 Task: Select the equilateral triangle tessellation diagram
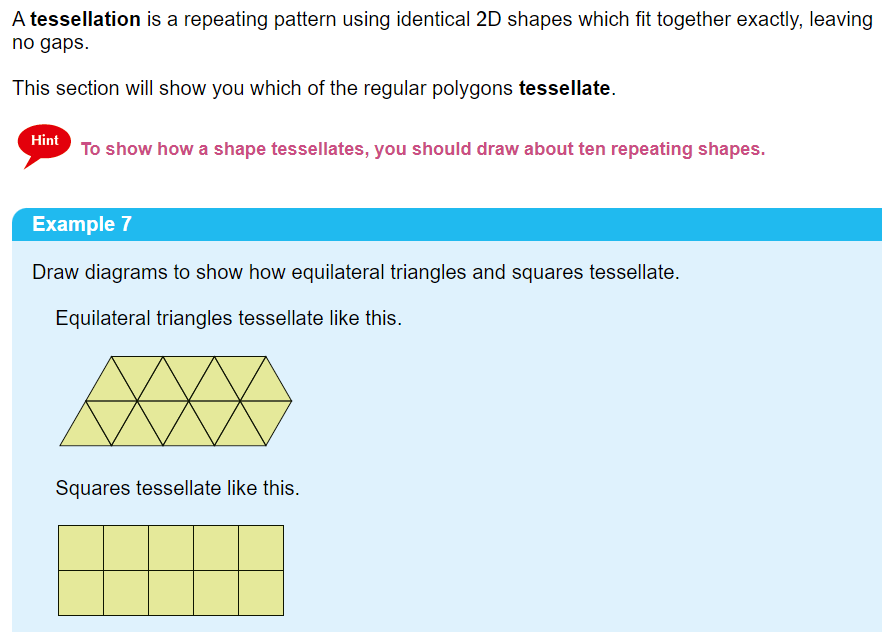pos(175,401)
